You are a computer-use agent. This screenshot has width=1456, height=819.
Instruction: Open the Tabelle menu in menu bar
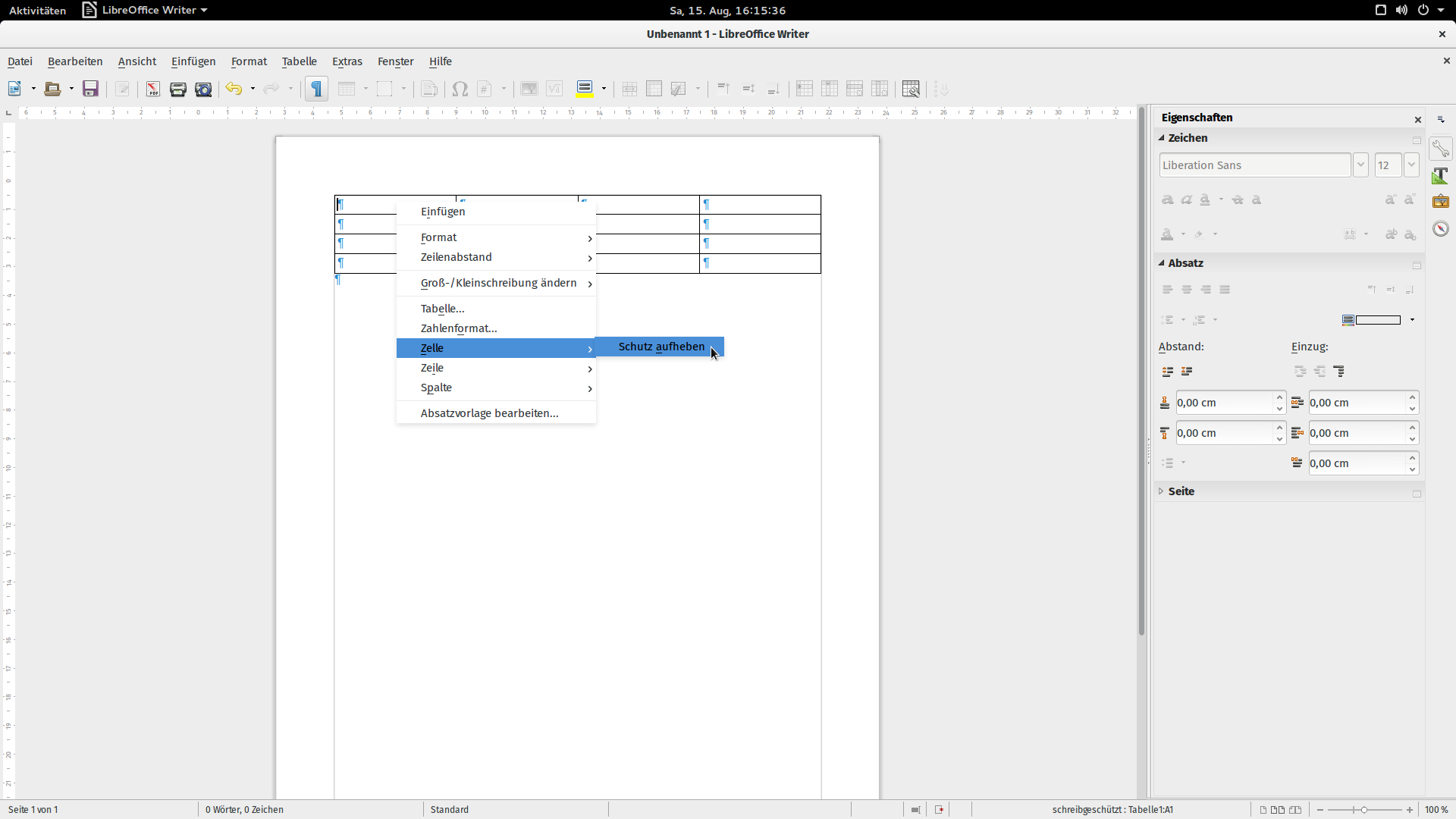click(299, 61)
